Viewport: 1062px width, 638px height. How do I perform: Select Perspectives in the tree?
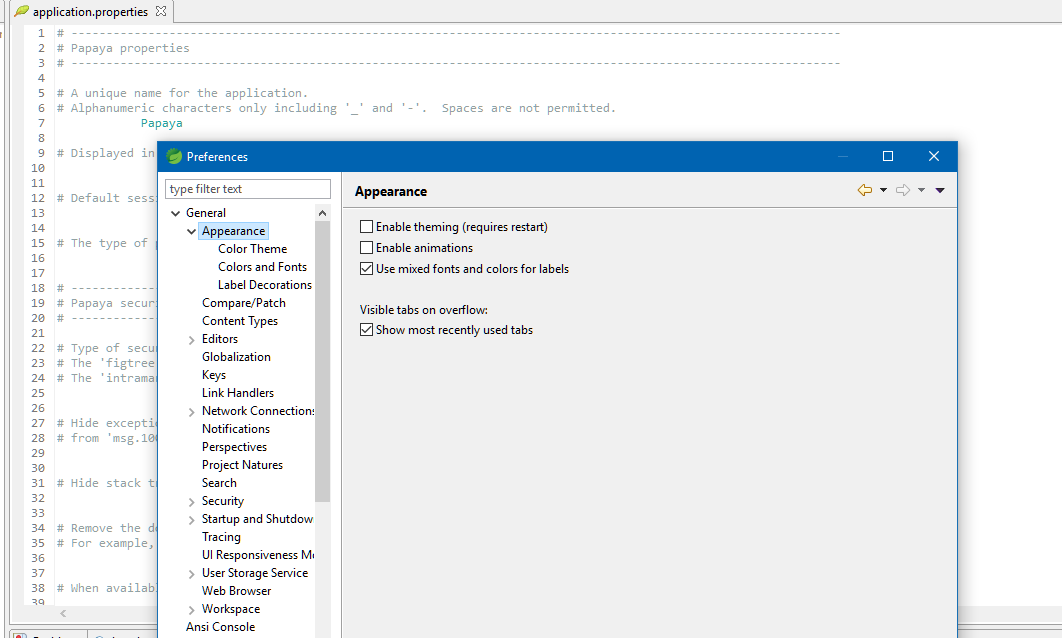click(234, 447)
